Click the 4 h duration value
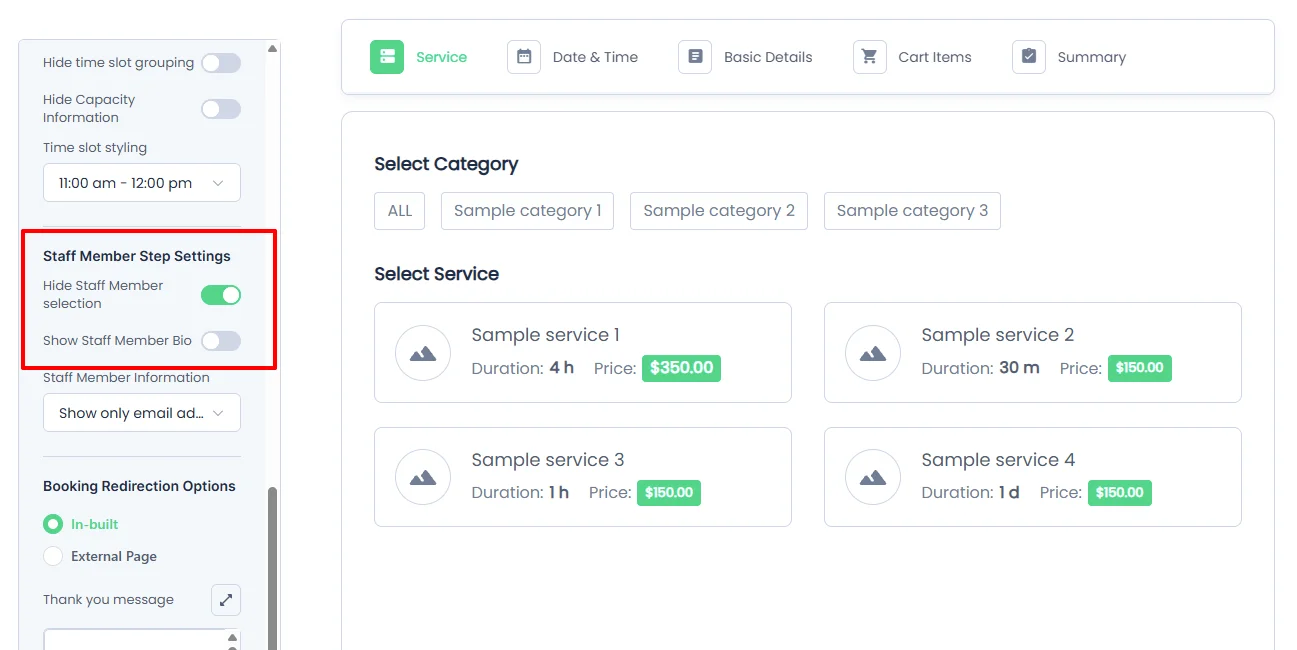The height and width of the screenshot is (650, 1297). 562,368
